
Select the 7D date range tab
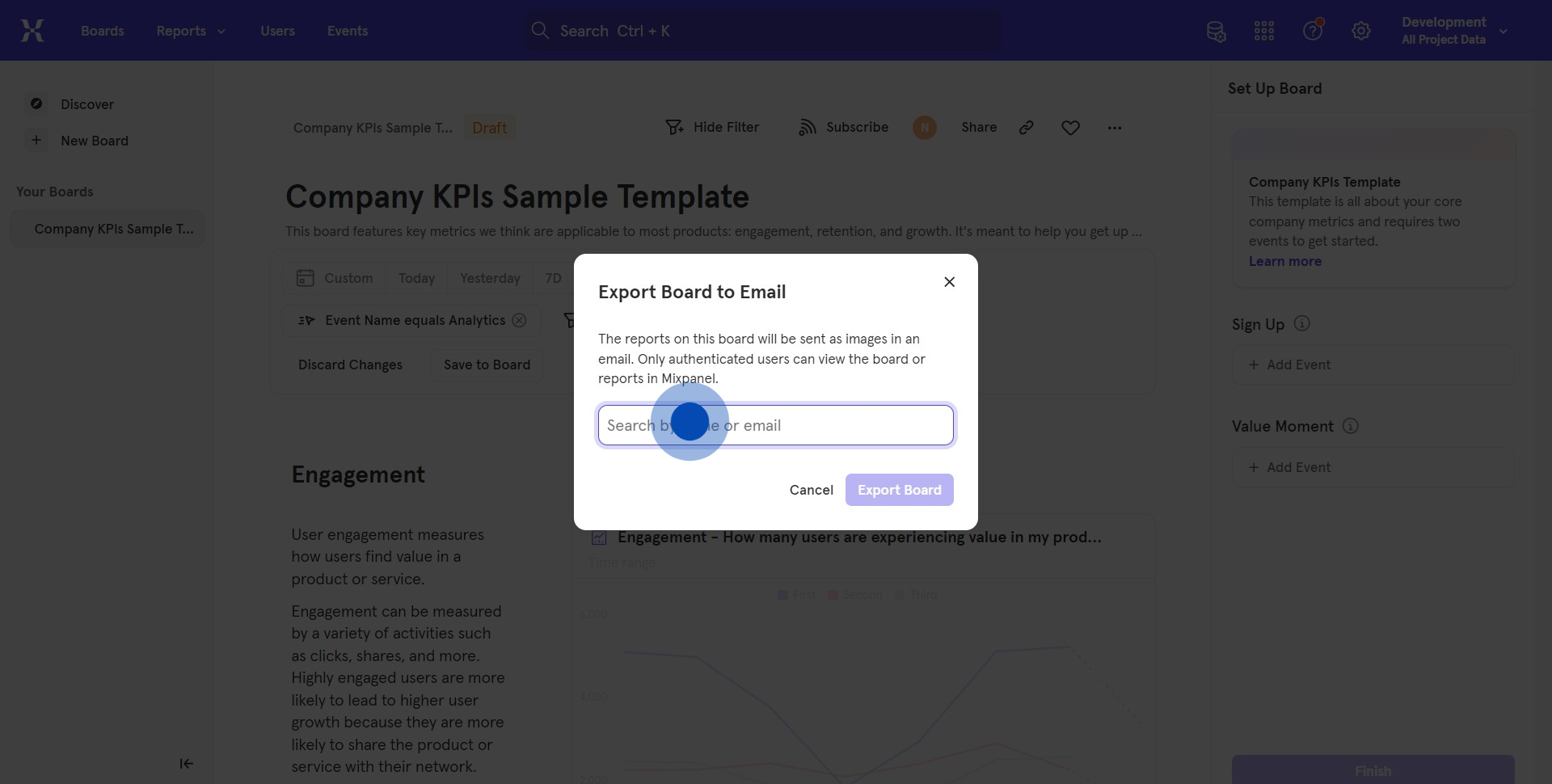click(553, 278)
